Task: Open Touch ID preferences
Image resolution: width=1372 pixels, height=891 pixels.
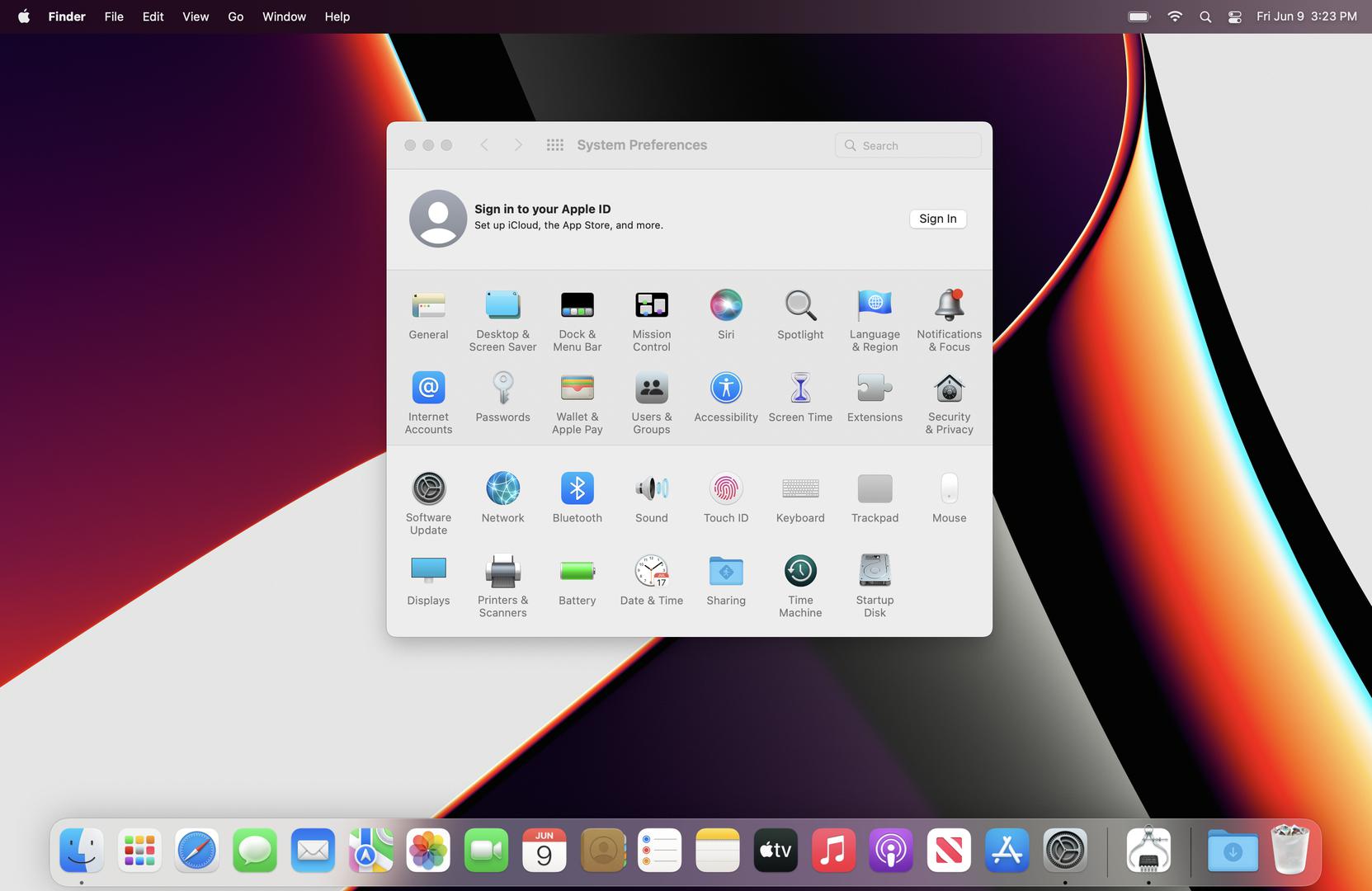Action: tap(726, 498)
